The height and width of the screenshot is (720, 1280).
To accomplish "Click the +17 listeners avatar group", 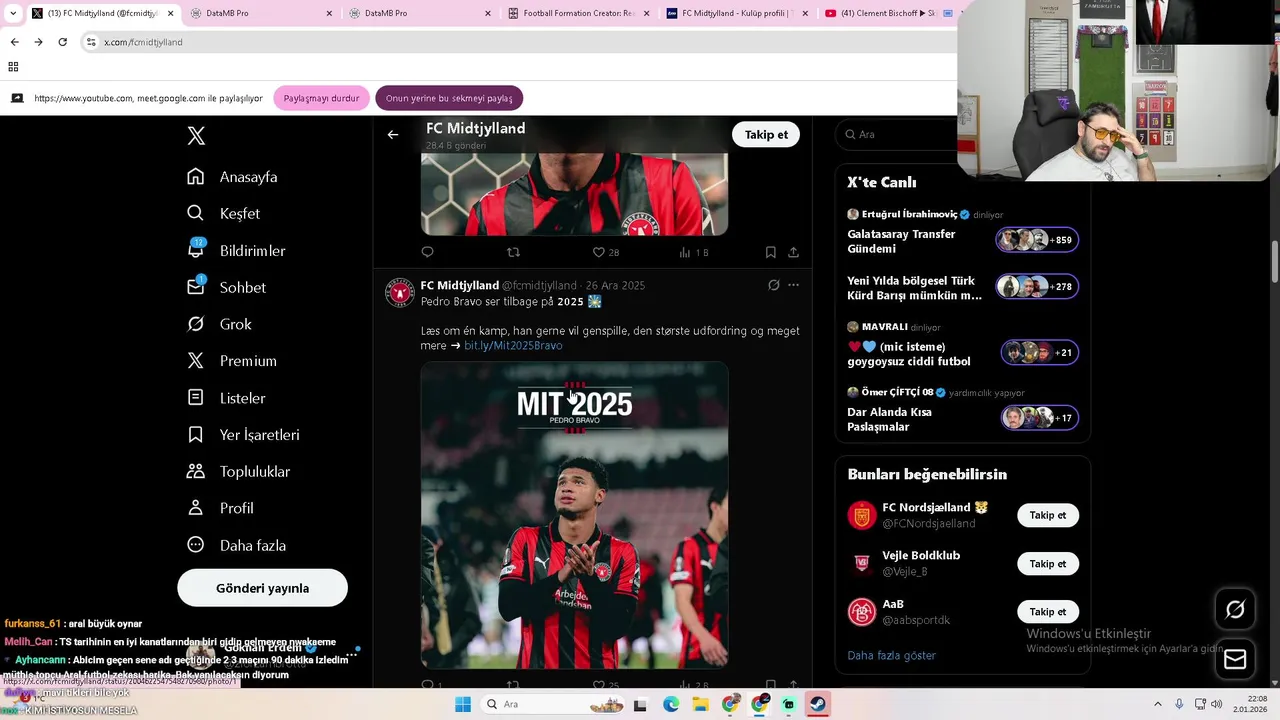I will 1040,417.
